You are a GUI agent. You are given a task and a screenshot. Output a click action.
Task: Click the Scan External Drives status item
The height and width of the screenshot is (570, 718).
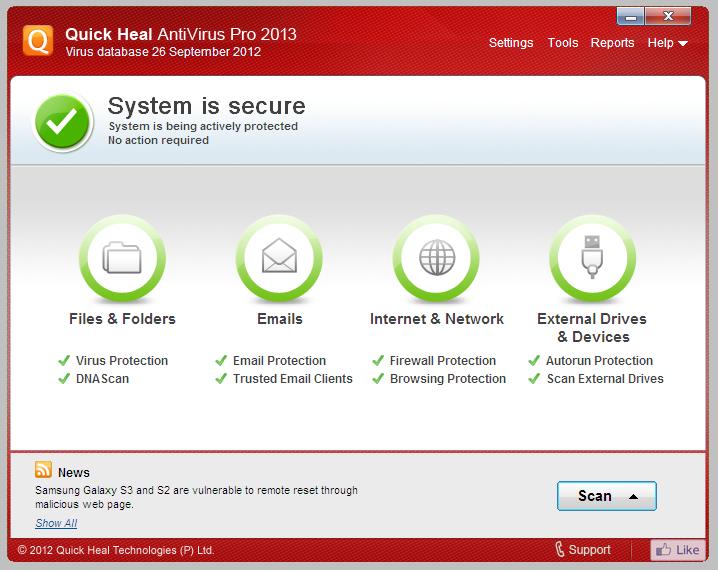point(596,379)
